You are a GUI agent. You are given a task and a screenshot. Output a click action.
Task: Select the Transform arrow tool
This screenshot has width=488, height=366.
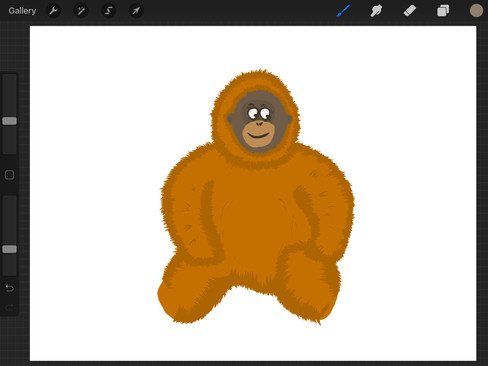(x=136, y=11)
